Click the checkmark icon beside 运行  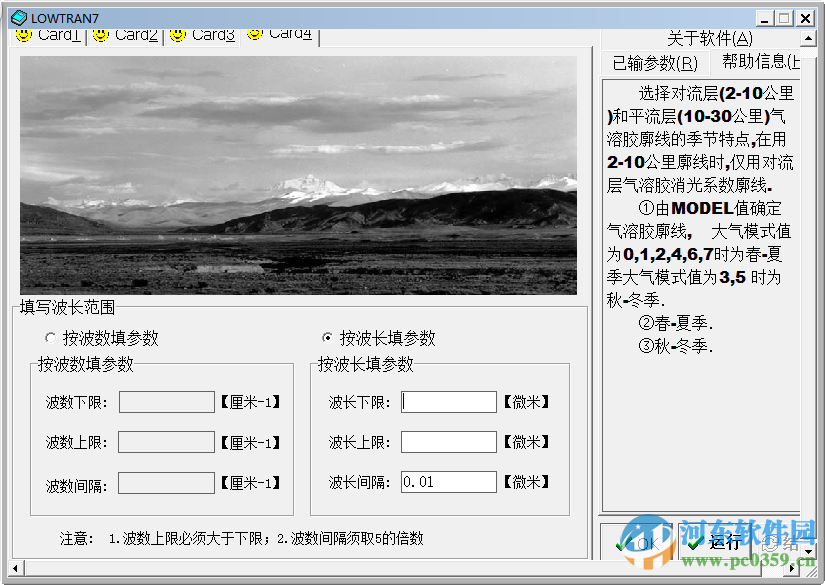pyautogui.click(x=694, y=543)
